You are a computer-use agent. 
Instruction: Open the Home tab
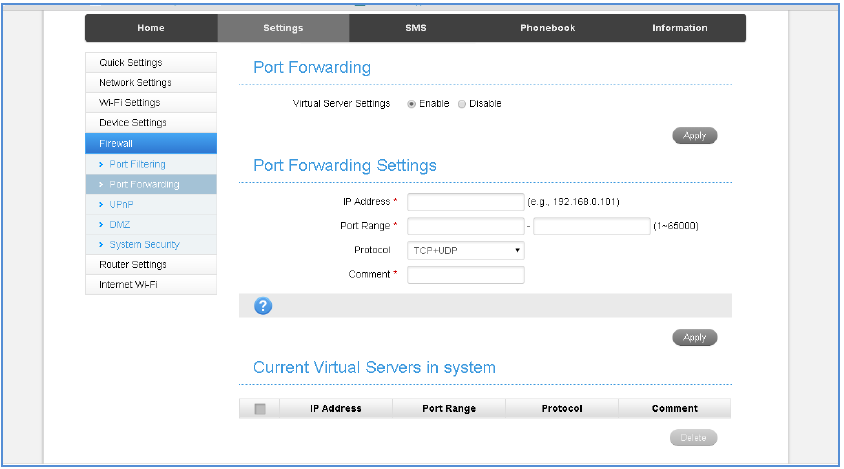pyautogui.click(x=151, y=28)
